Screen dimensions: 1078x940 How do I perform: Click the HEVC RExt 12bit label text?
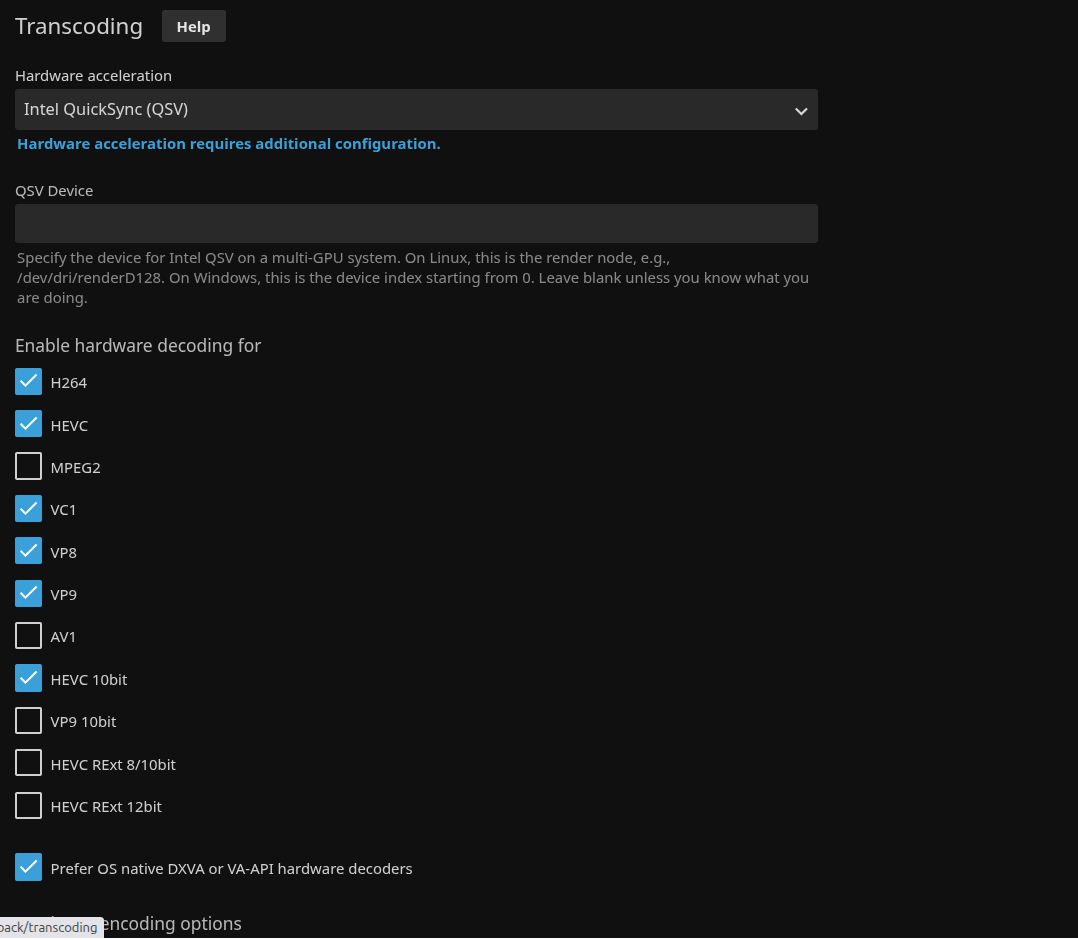click(x=106, y=807)
